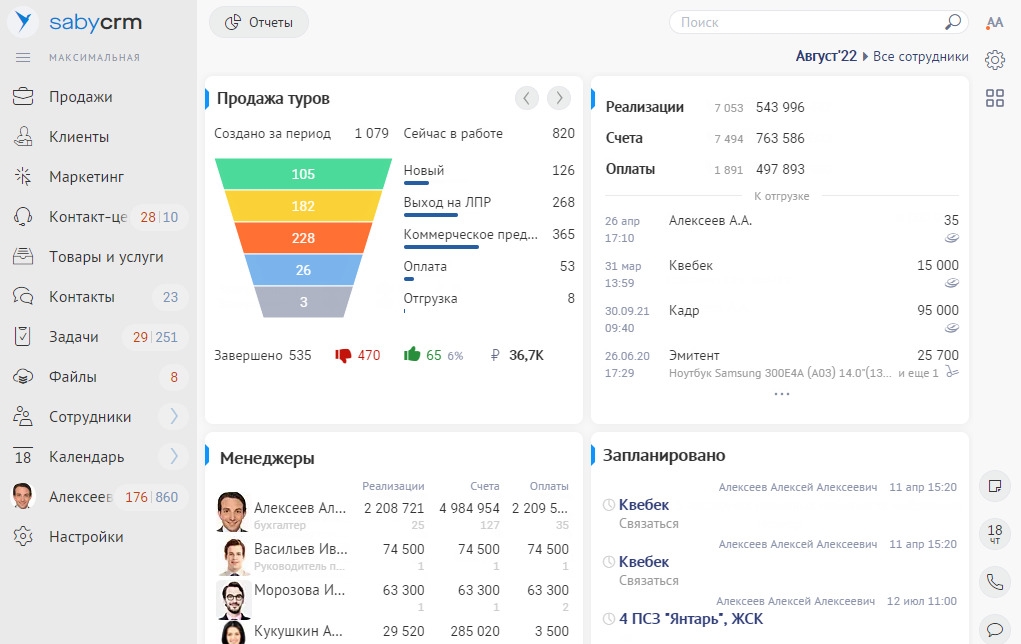This screenshot has width=1021, height=644.
Task: Open the phone calls icon on right panel
Action: (x=994, y=580)
